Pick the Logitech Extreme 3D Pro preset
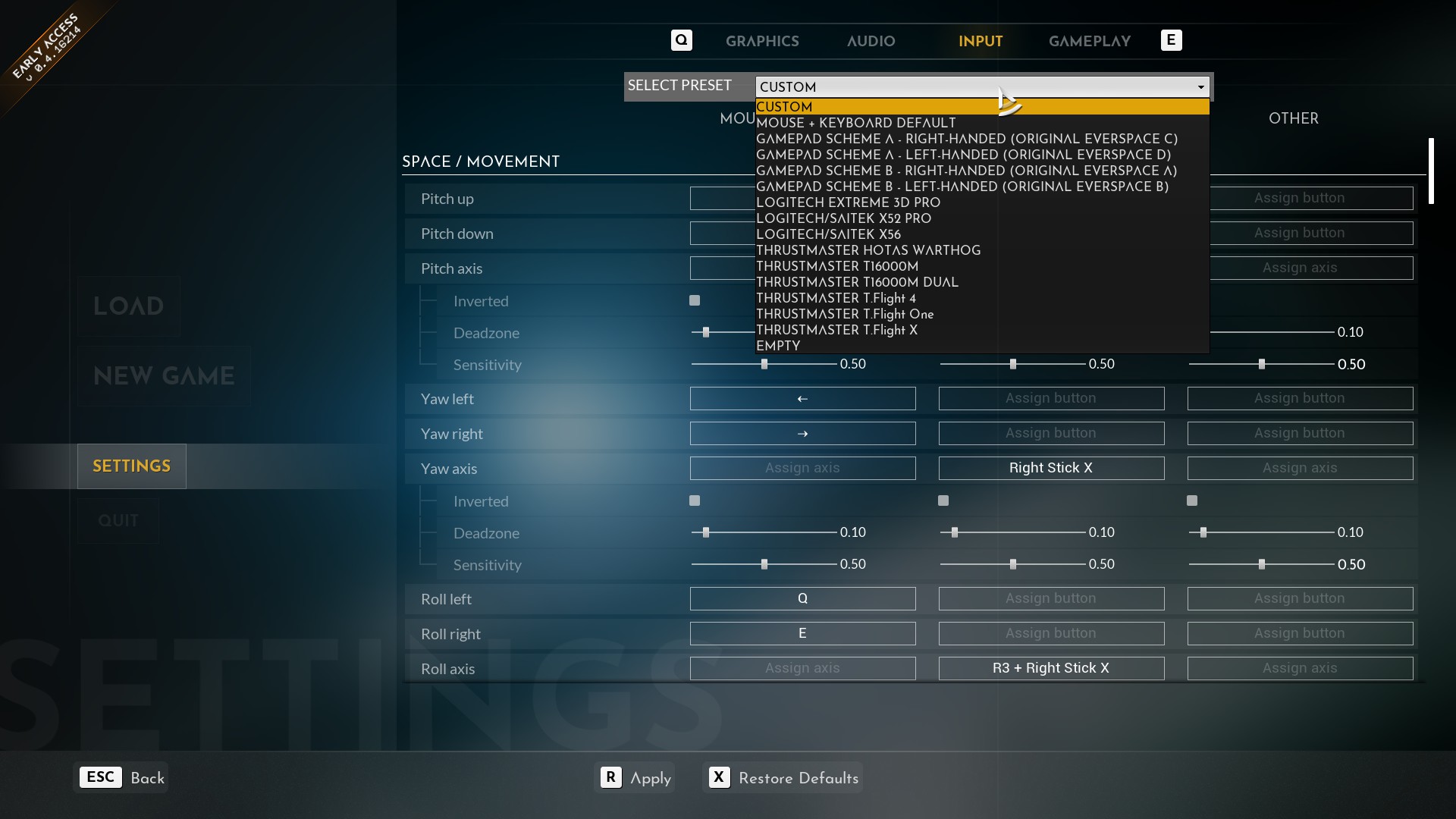This screenshot has width=1456, height=819. [848, 202]
